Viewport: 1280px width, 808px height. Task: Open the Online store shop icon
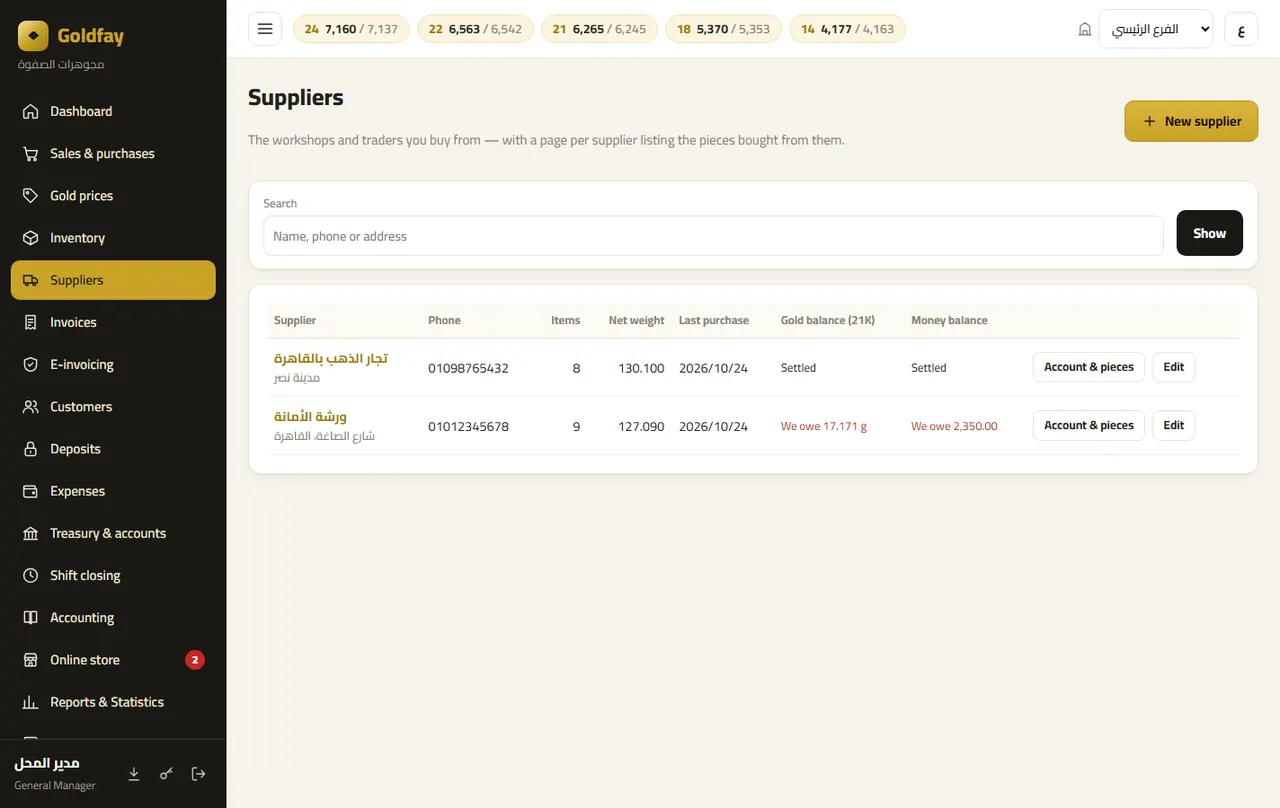(31, 660)
